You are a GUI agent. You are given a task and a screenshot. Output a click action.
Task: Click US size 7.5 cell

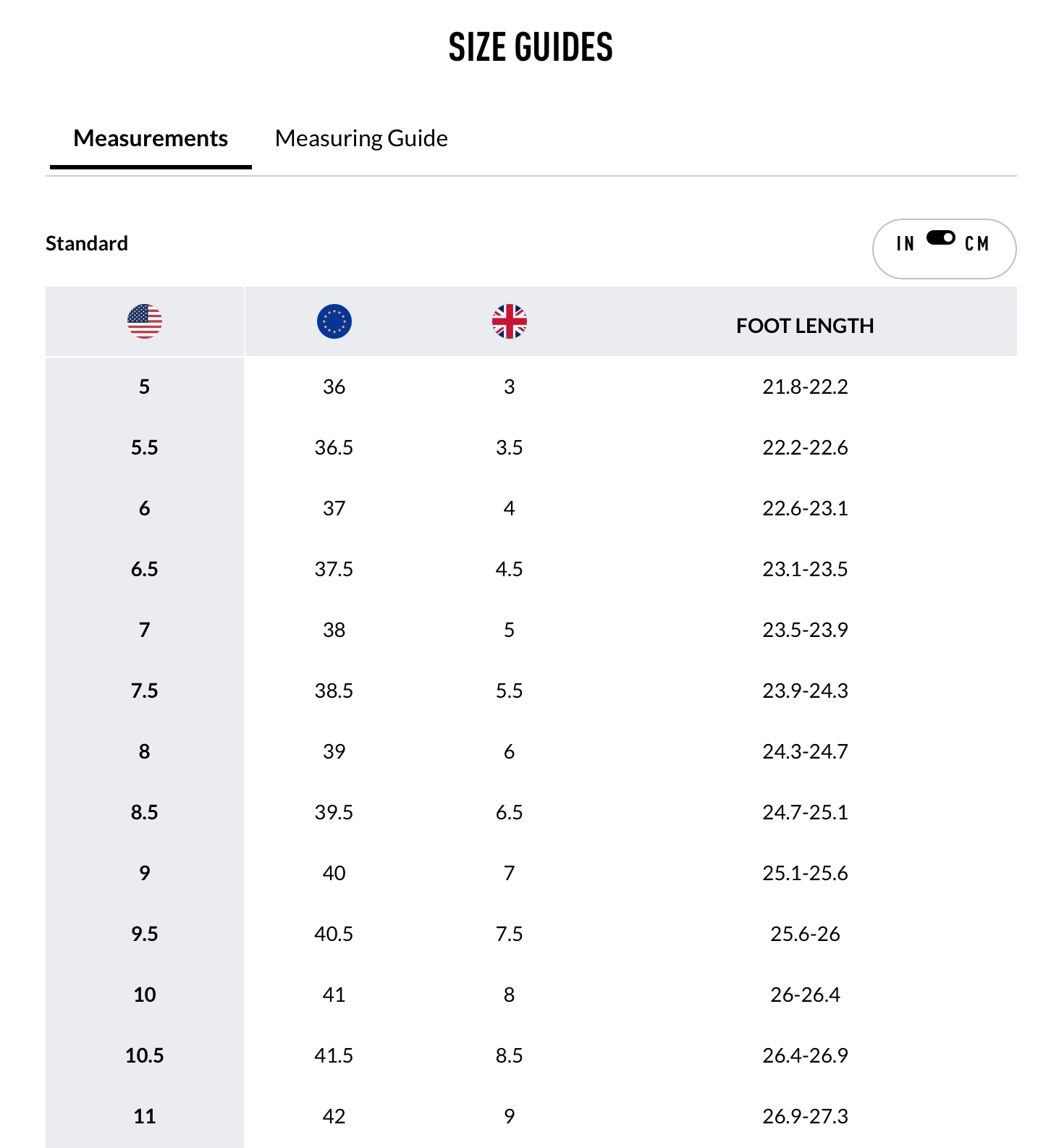point(145,691)
